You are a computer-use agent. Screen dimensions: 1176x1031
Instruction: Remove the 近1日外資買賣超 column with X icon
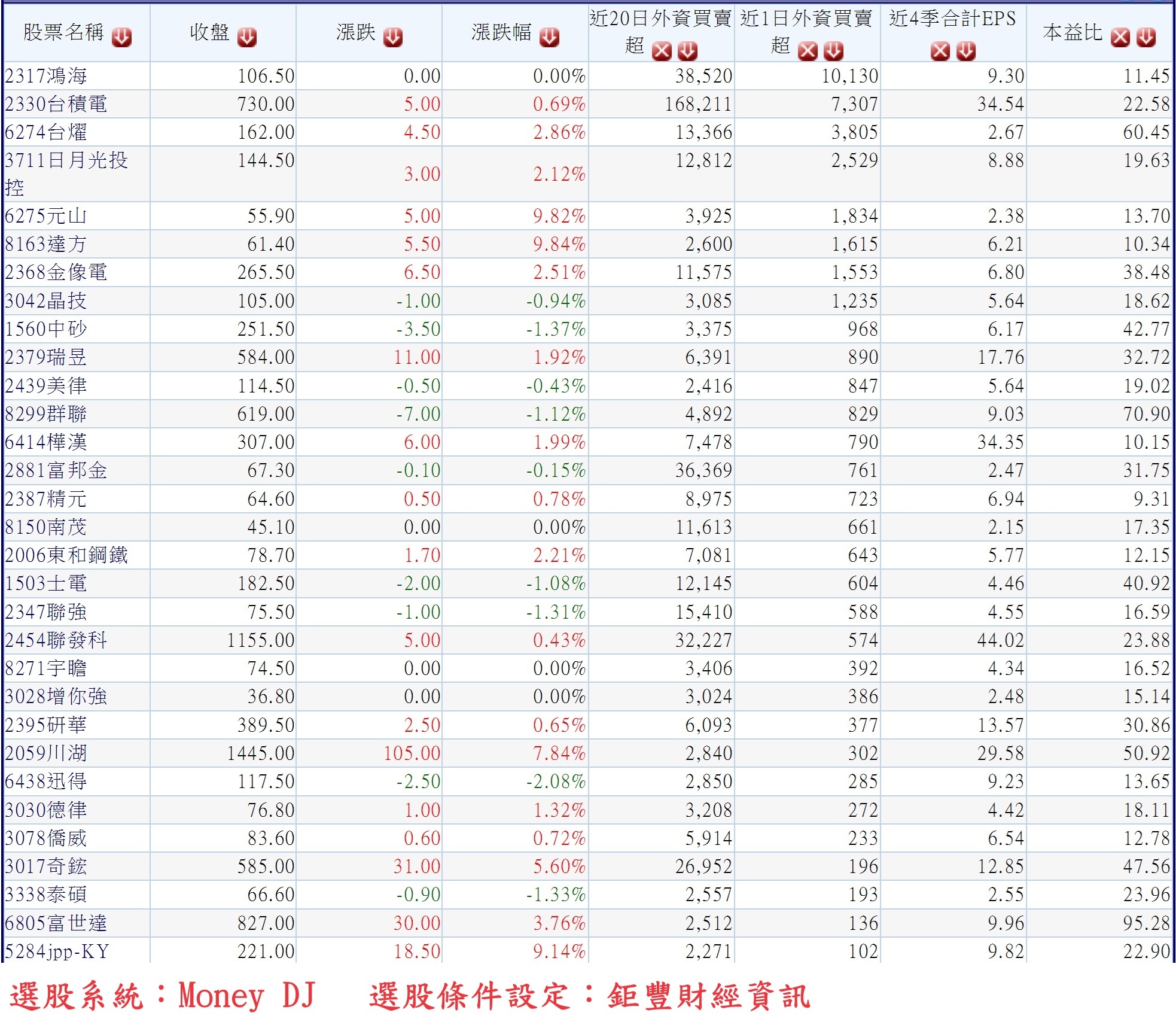(808, 51)
